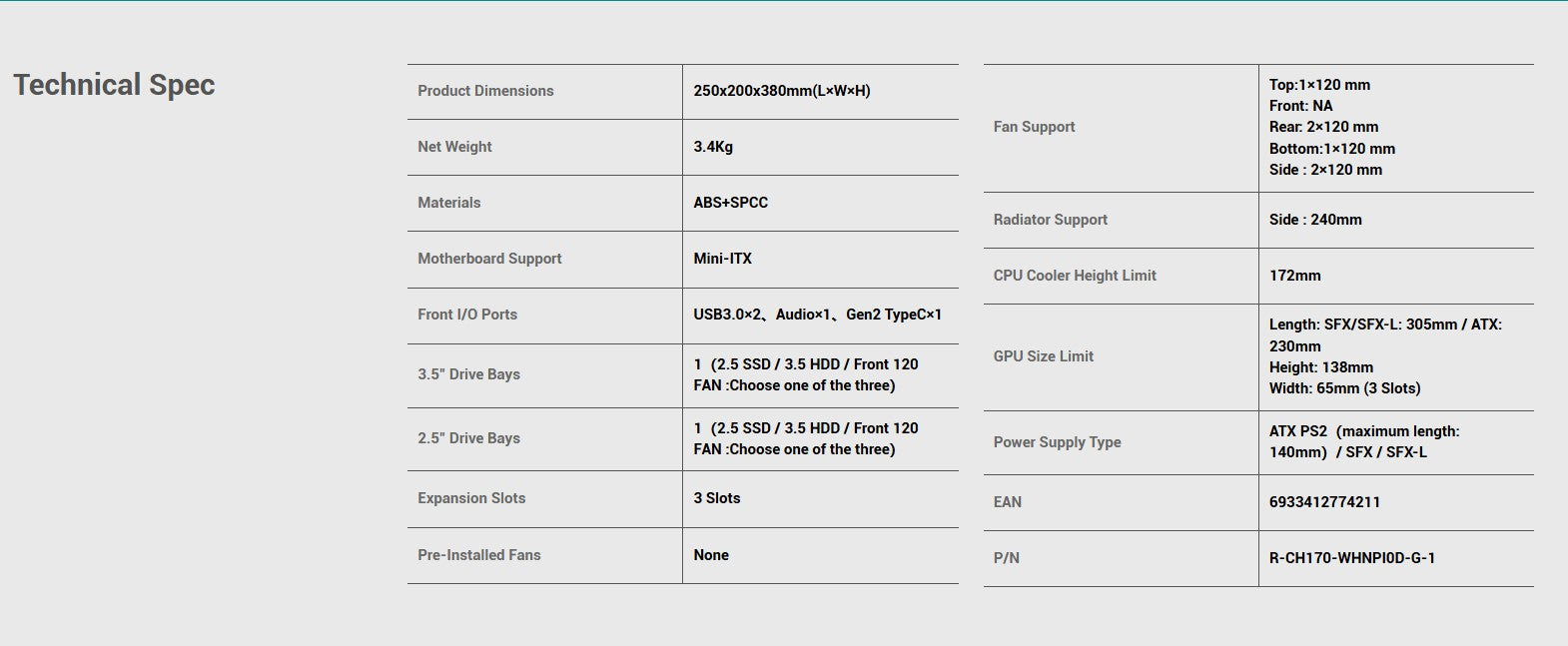Select the part number R-CH170-WHNPI0D-G-1

[x=1352, y=558]
